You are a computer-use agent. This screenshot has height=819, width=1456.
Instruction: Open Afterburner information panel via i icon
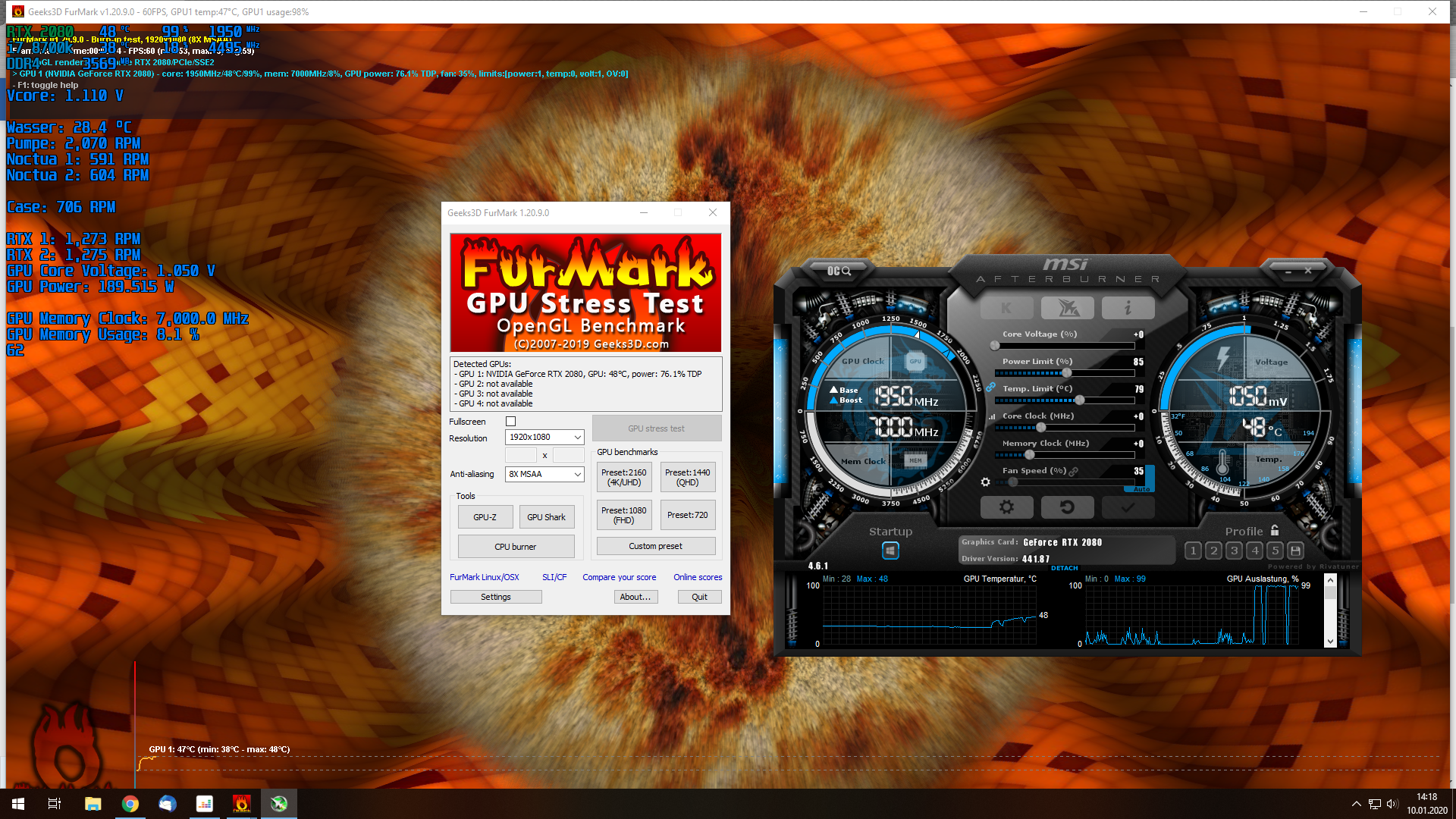[x=1128, y=308]
